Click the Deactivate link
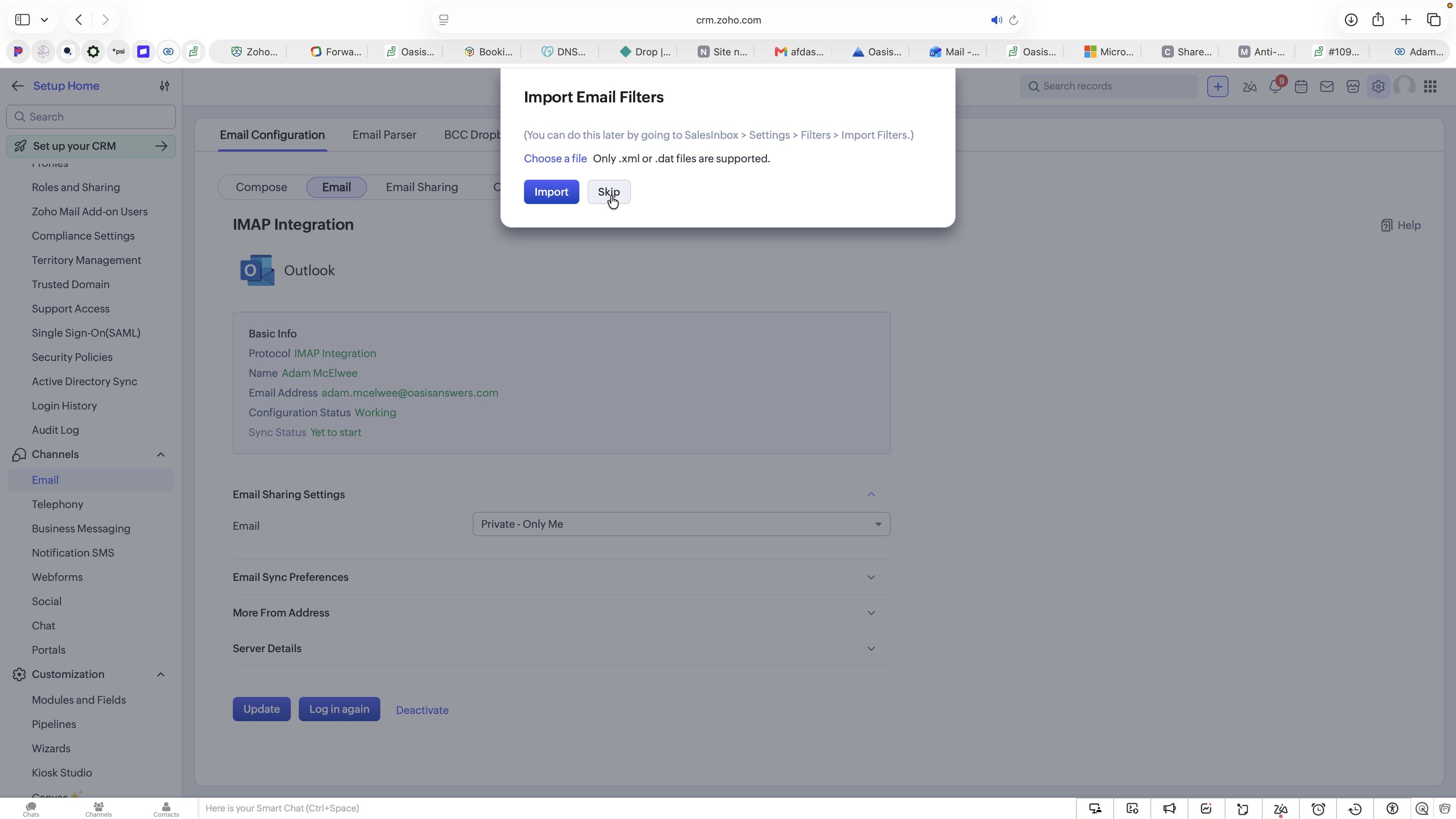The width and height of the screenshot is (1456, 819). [x=422, y=710]
